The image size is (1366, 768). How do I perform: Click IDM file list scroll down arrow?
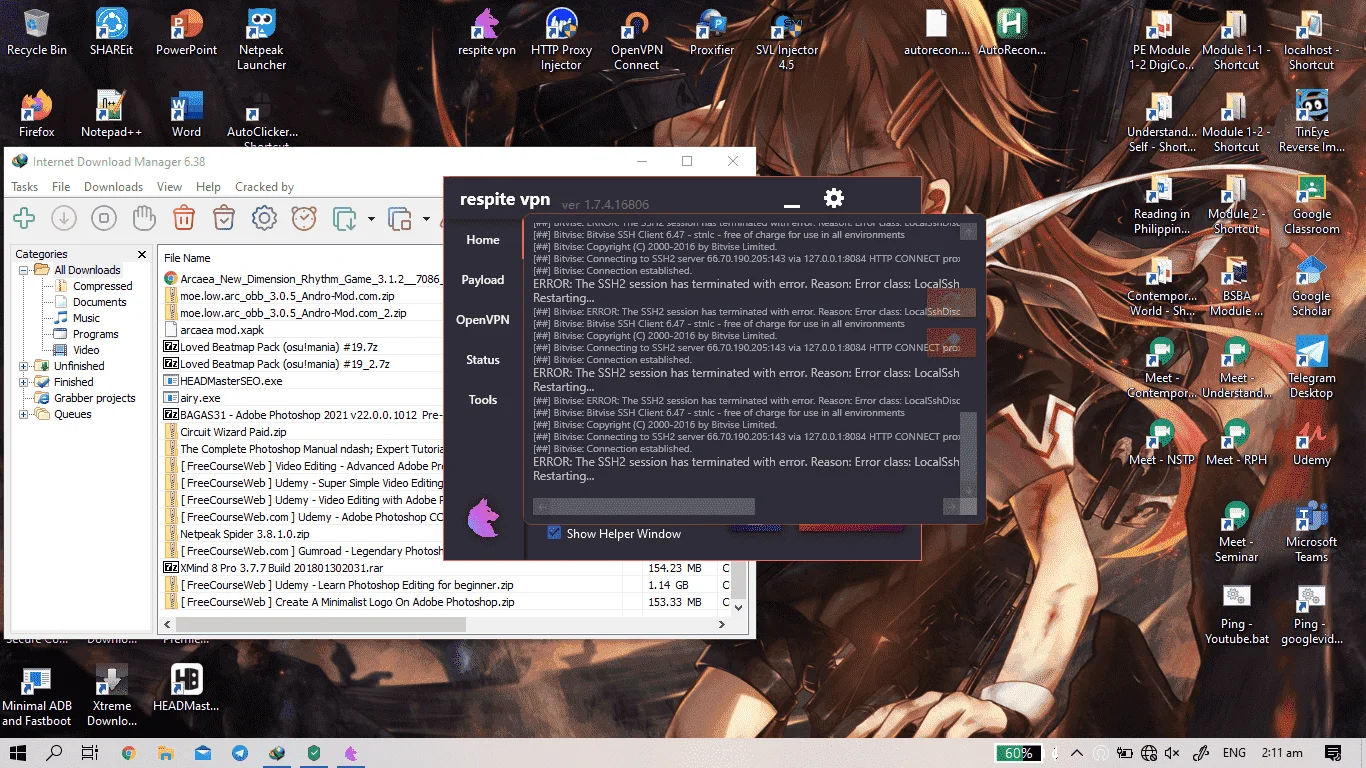pos(739,607)
